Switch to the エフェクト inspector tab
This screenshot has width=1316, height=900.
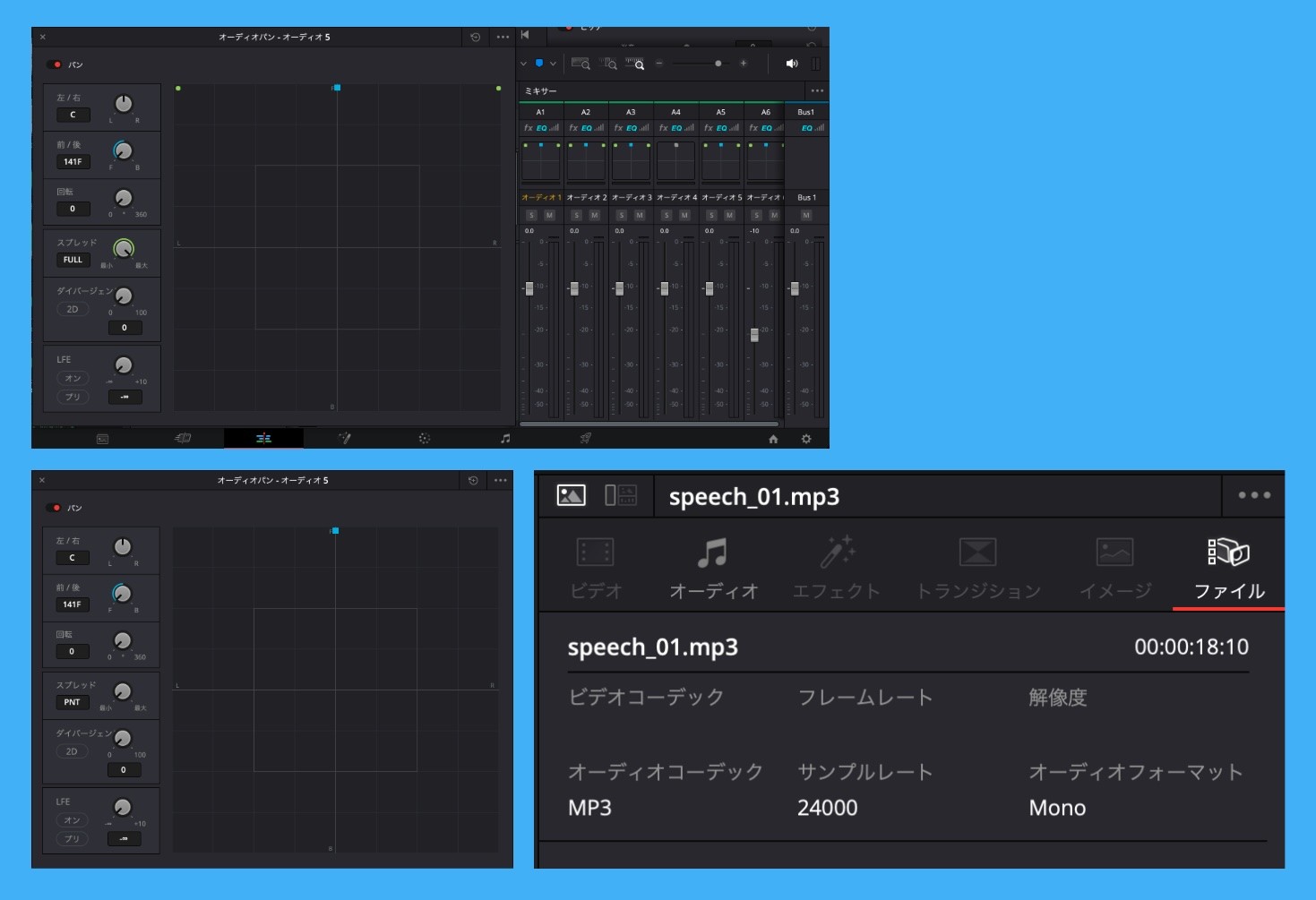point(837,569)
